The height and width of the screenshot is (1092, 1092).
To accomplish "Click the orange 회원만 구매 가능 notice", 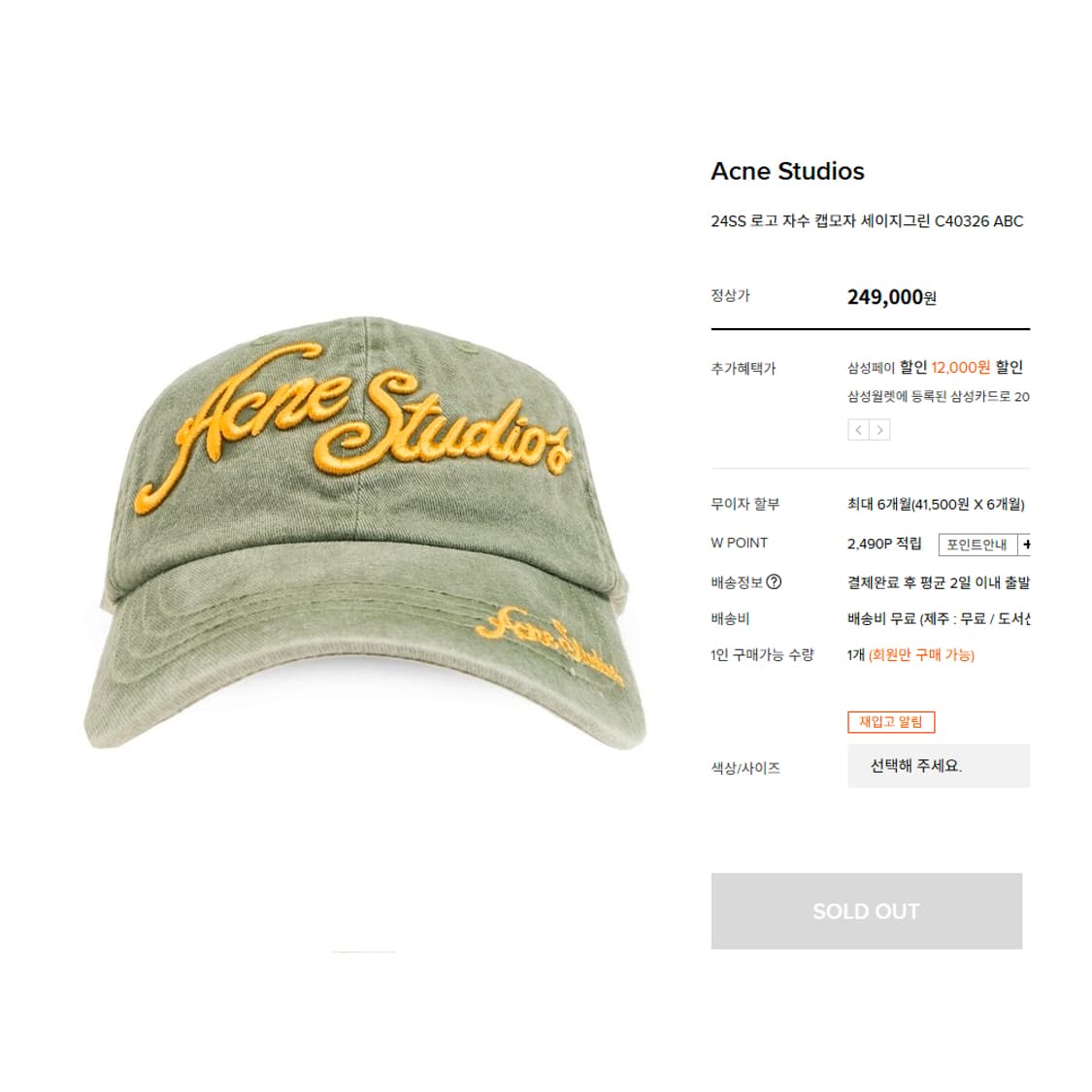I will (921, 654).
